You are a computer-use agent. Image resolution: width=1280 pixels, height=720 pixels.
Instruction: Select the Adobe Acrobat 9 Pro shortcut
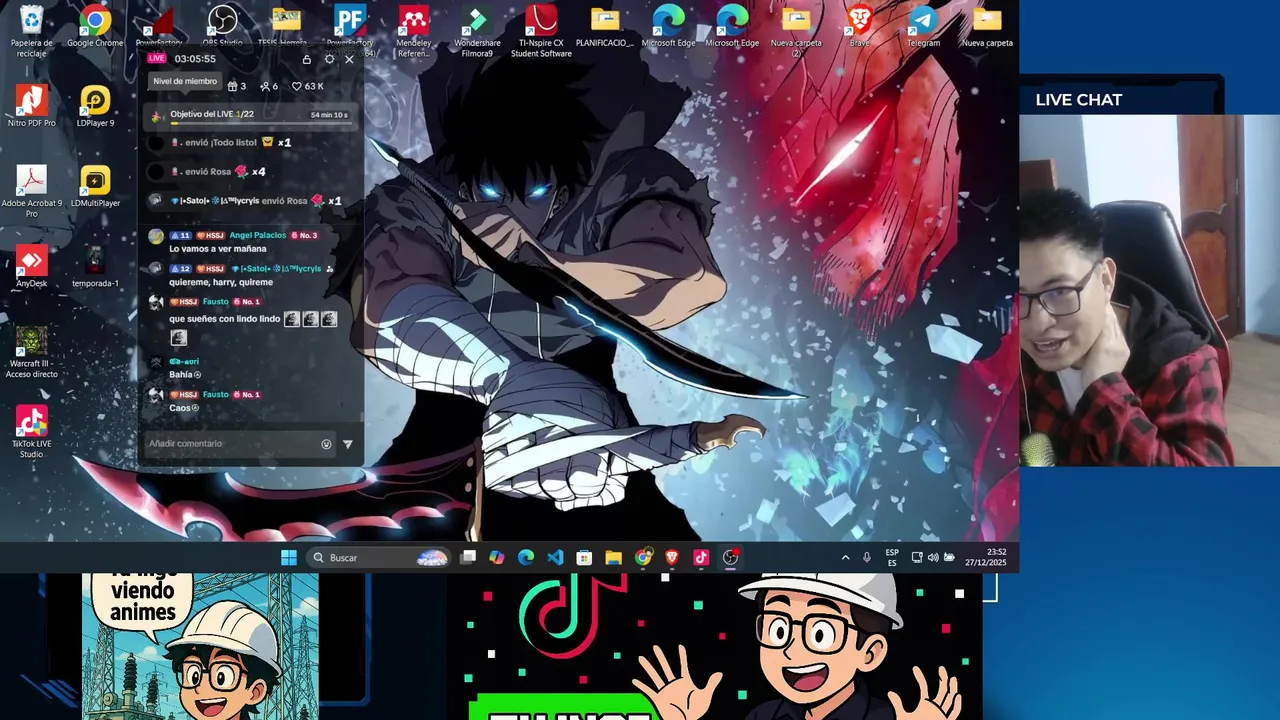pos(31,191)
